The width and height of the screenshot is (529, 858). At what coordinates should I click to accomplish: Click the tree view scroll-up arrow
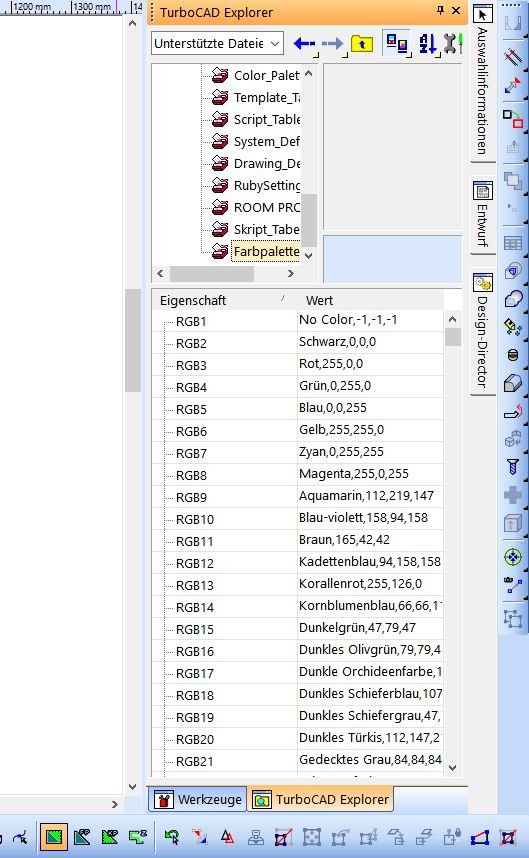[x=309, y=73]
